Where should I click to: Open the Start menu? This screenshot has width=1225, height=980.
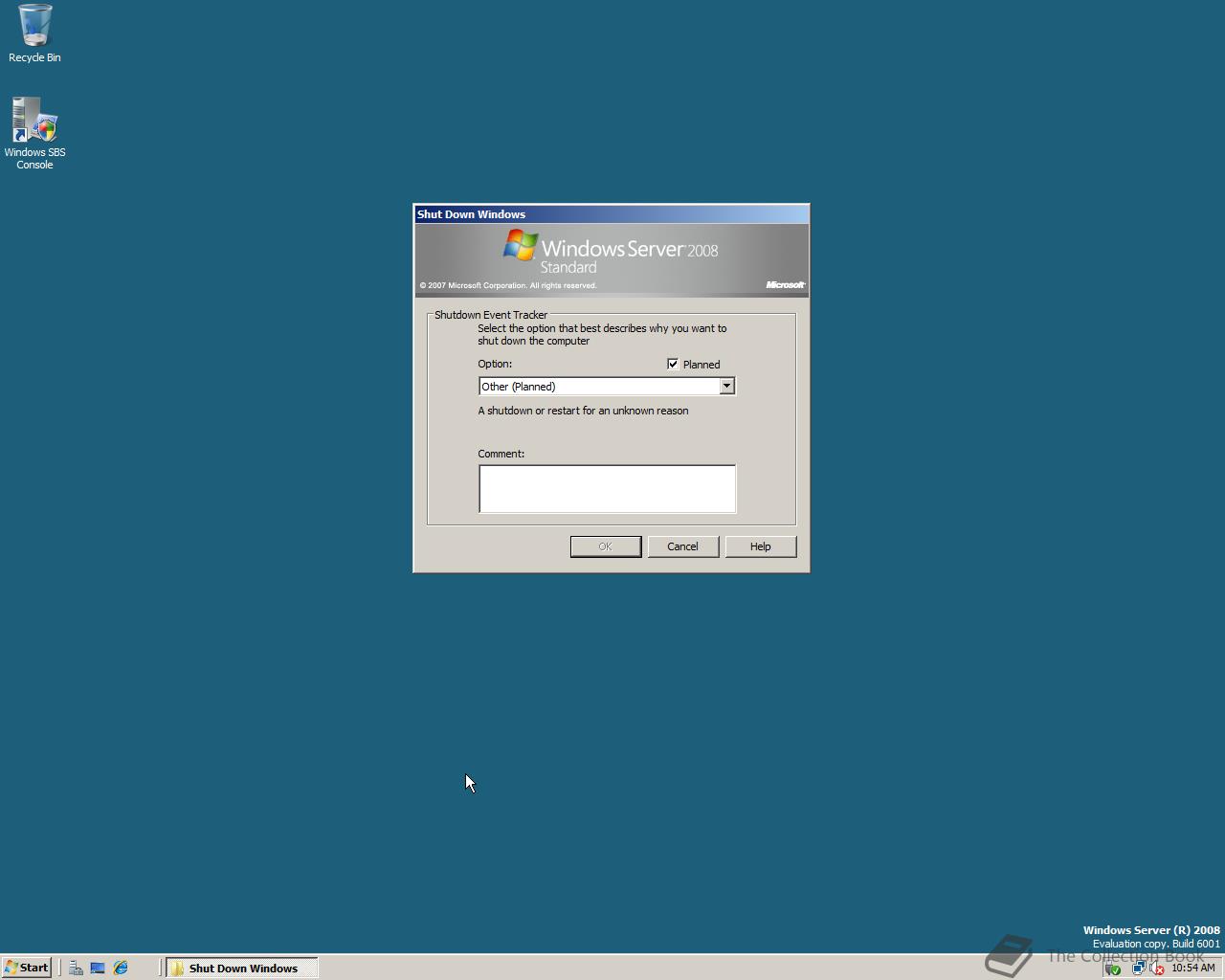click(26, 968)
